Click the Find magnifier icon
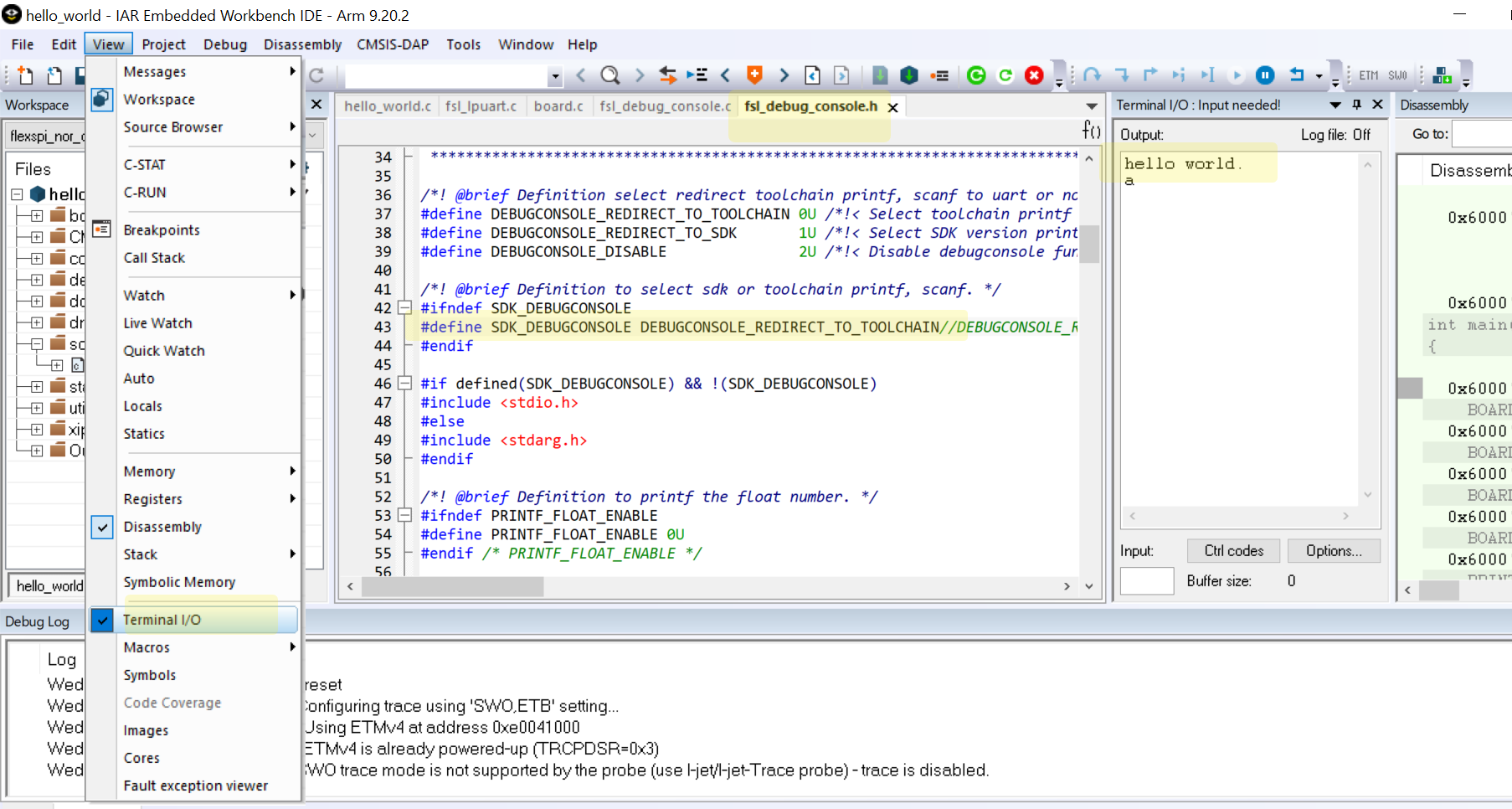This screenshot has height=809, width=1512. (x=610, y=75)
